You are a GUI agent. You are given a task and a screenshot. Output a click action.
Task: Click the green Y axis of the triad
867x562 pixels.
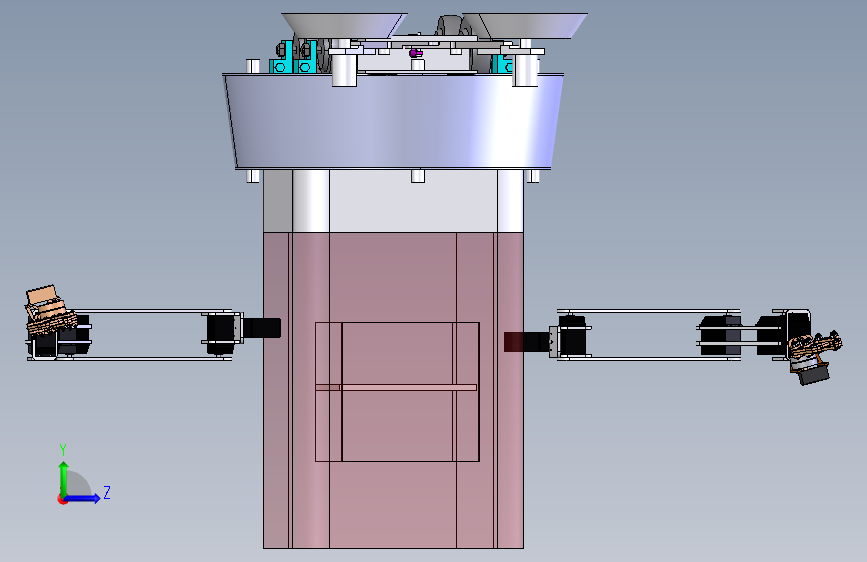tap(64, 478)
